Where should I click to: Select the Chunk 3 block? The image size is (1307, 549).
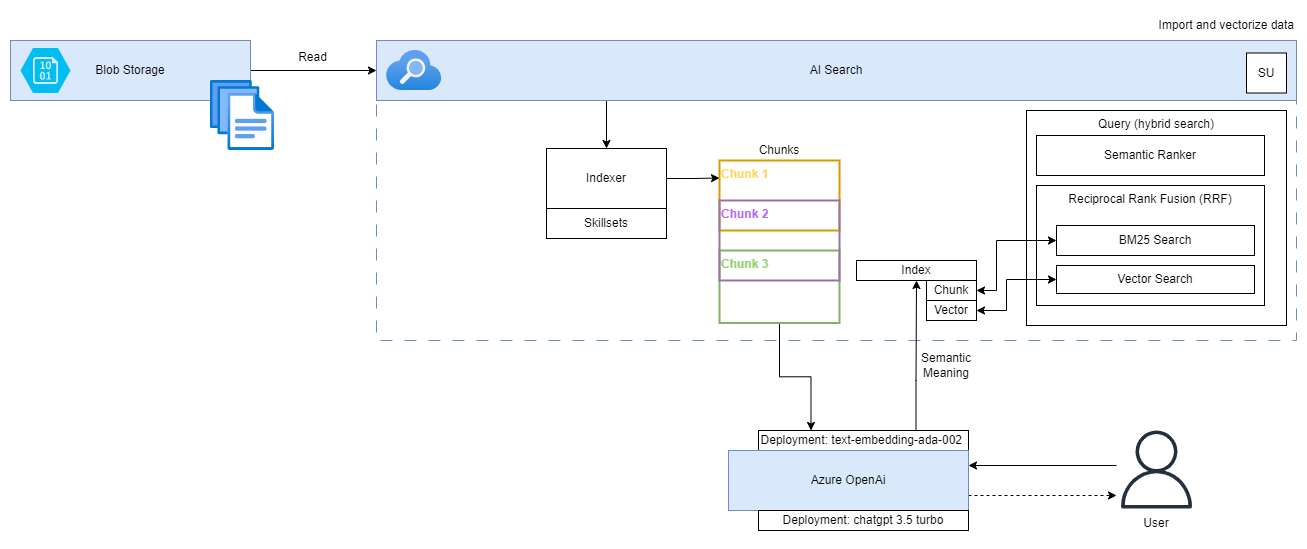(779, 286)
